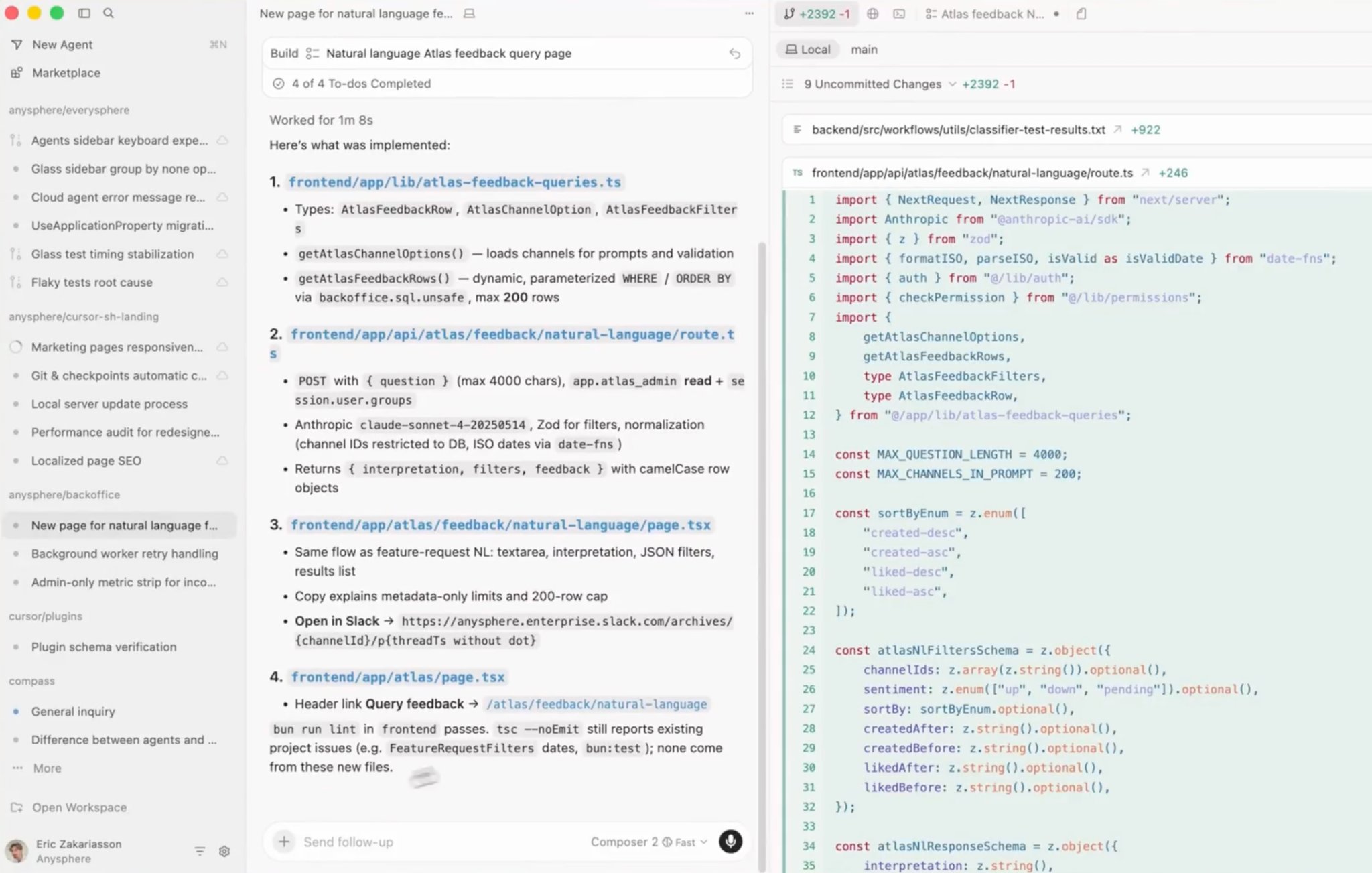This screenshot has width=1372, height=873.
Task: Open the natural-language/page.tsx file link
Action: coord(500,525)
